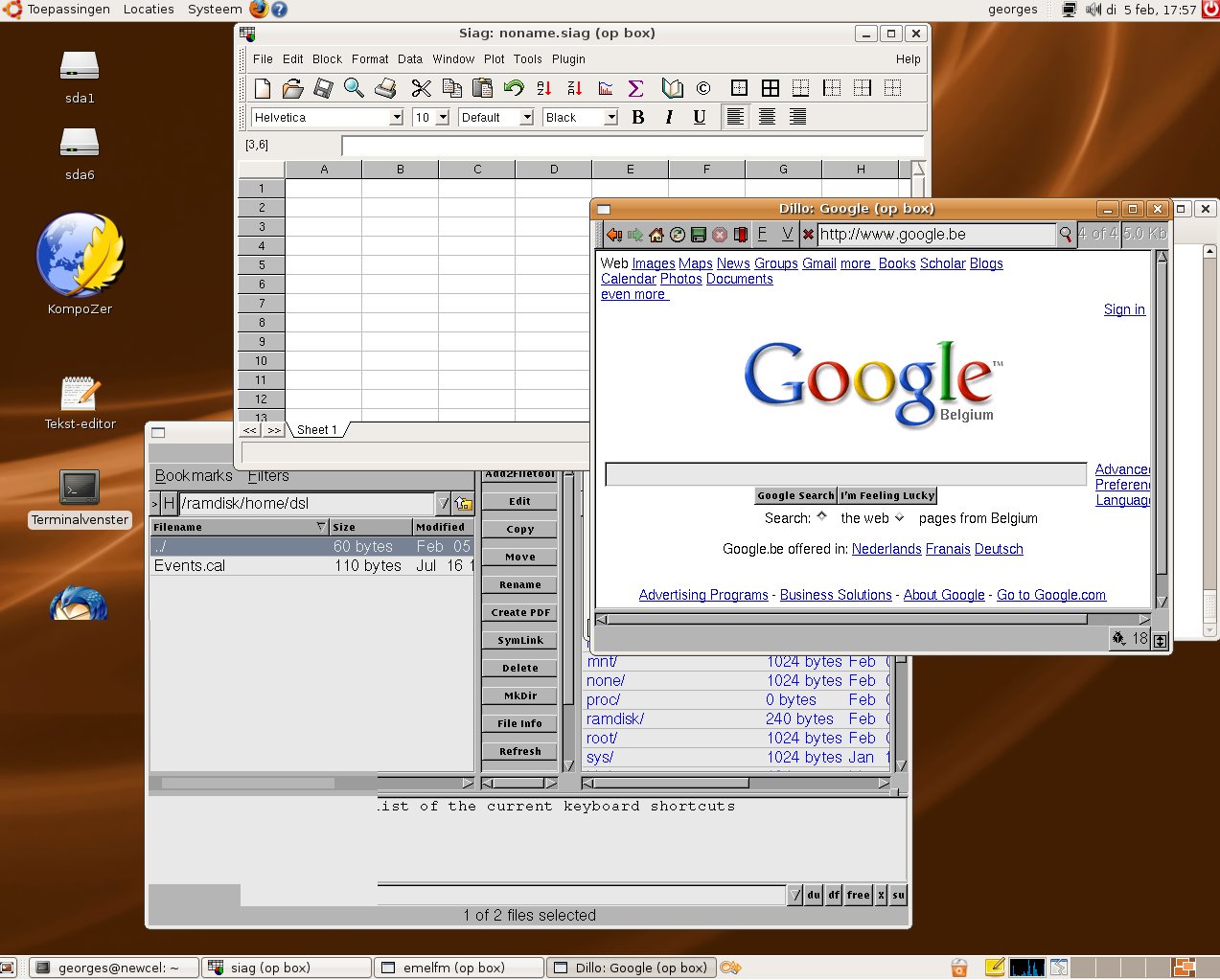Screen dimensions: 1220x980
Task: Click the Dillo Save page floppy icon
Action: (699, 235)
